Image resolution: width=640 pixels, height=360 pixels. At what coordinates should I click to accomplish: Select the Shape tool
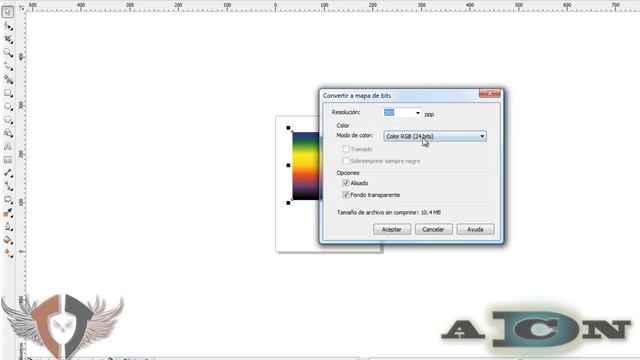click(8, 26)
